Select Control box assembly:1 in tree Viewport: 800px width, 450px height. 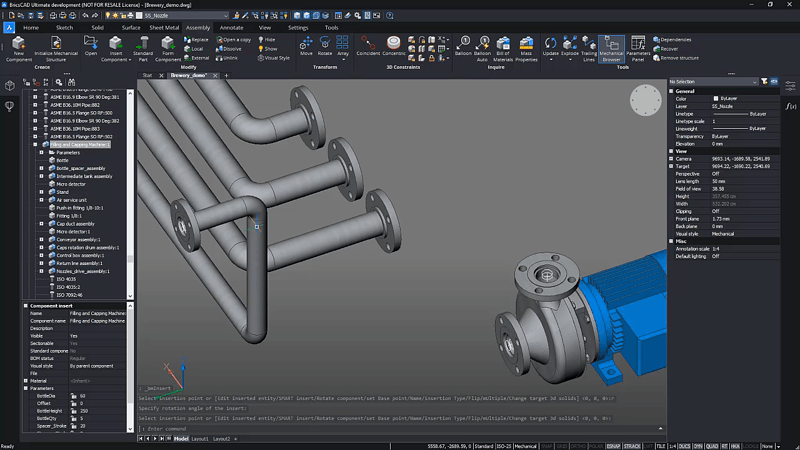(80, 255)
